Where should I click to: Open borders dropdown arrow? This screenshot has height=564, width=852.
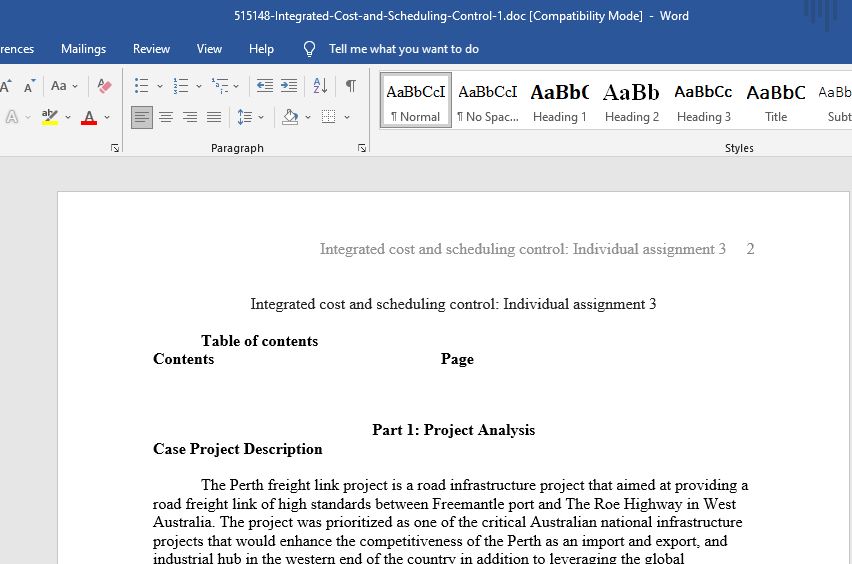coord(347,117)
